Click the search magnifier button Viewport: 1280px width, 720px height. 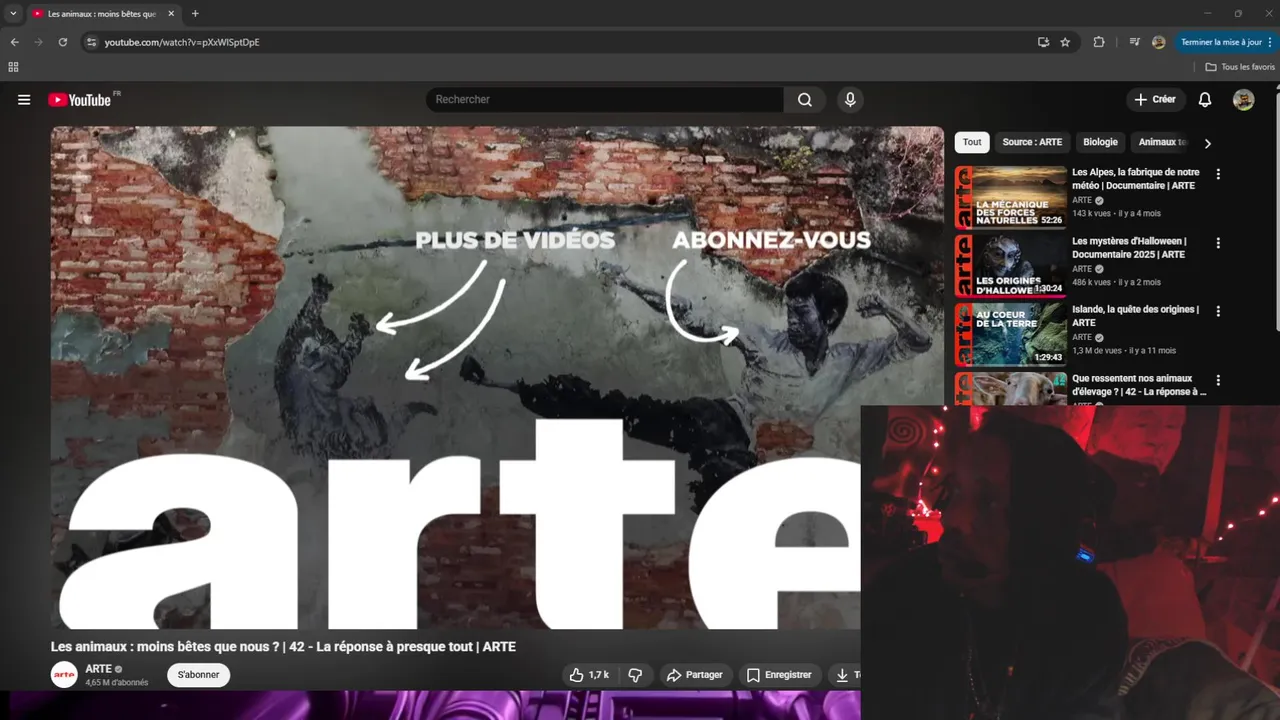tap(805, 100)
